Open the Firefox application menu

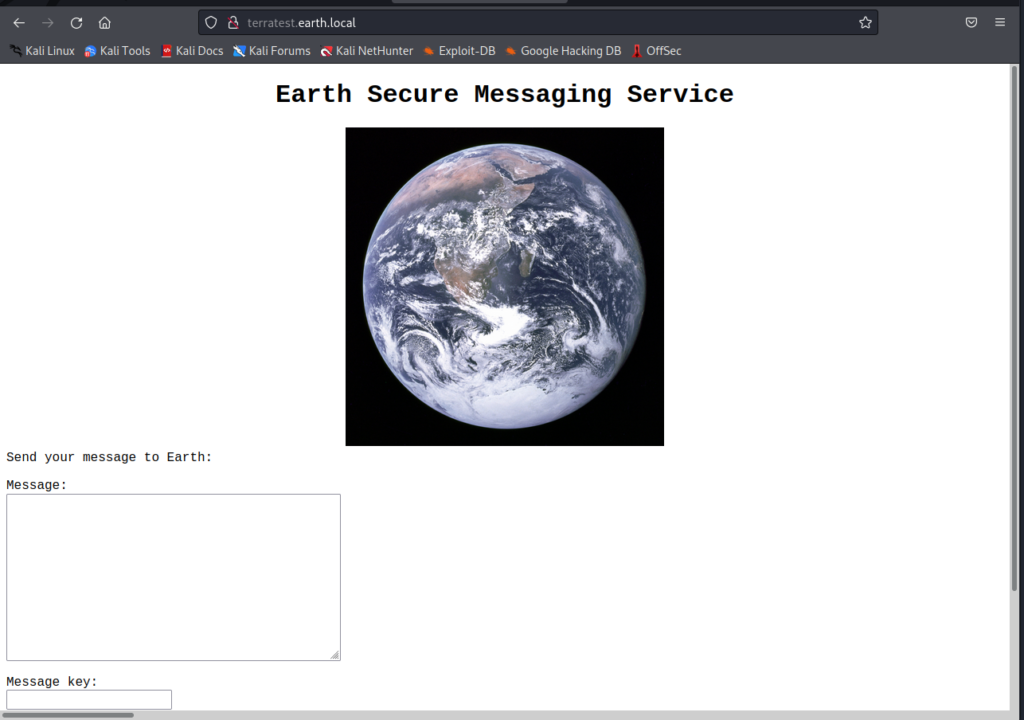pyautogui.click(x=1000, y=23)
